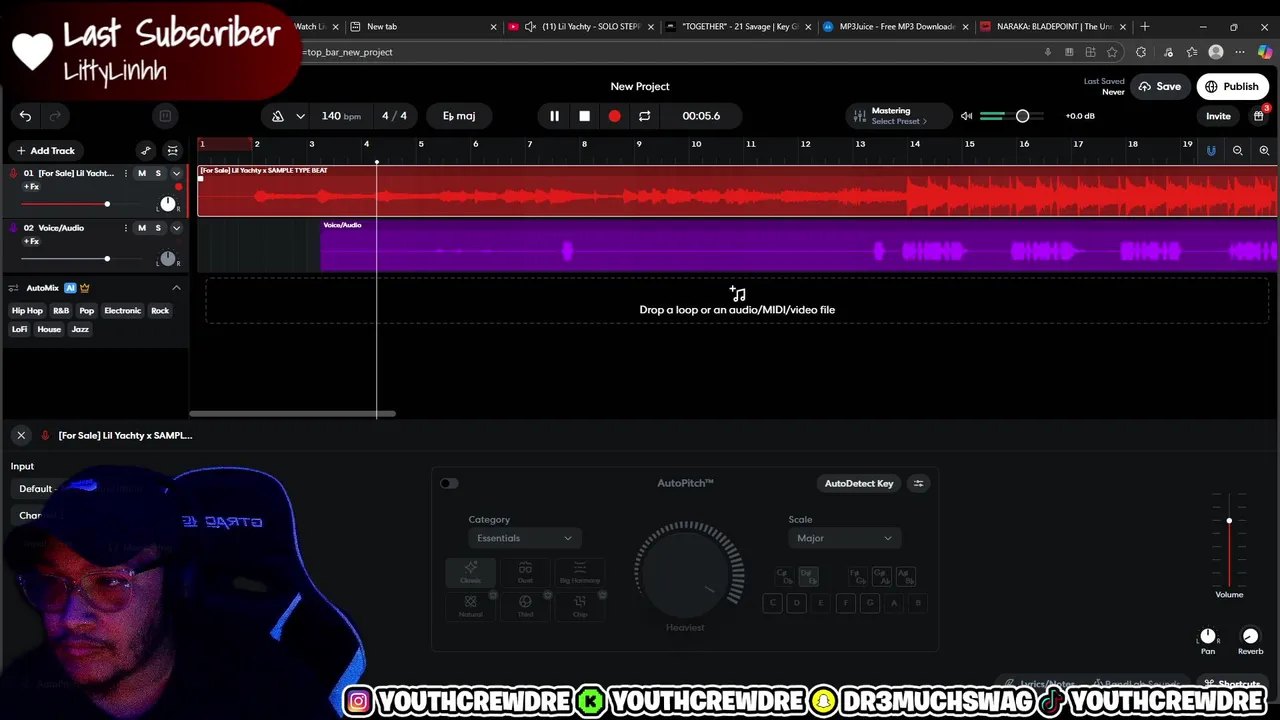Adjust the master volume slider knob
Image resolution: width=1280 pixels, height=720 pixels.
(x=1022, y=116)
